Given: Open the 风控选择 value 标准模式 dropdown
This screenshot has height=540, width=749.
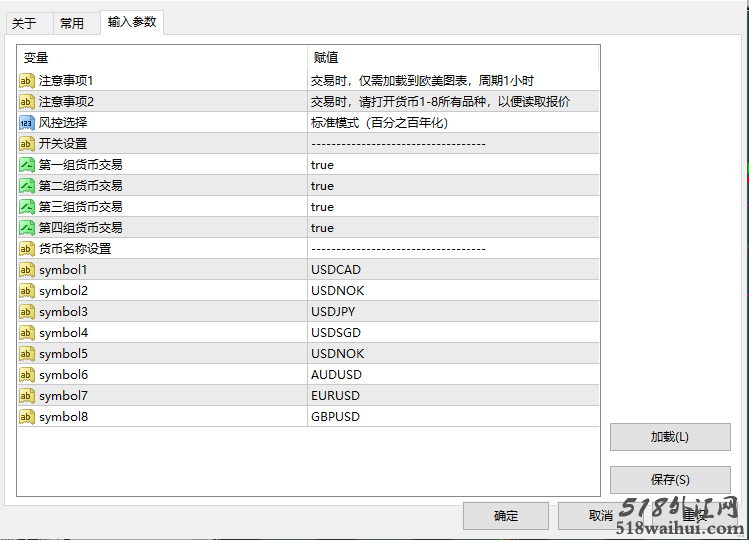Looking at the screenshot, I should pos(453,123).
